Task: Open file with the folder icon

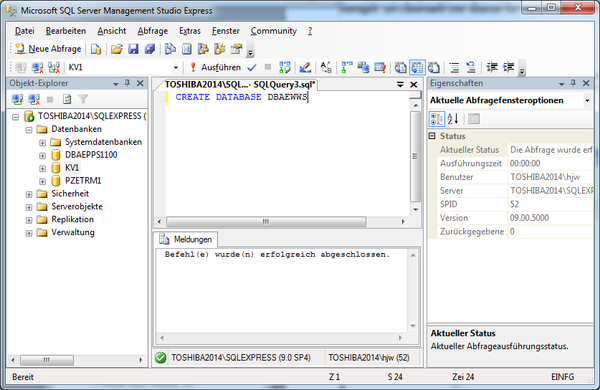Action: [117, 49]
